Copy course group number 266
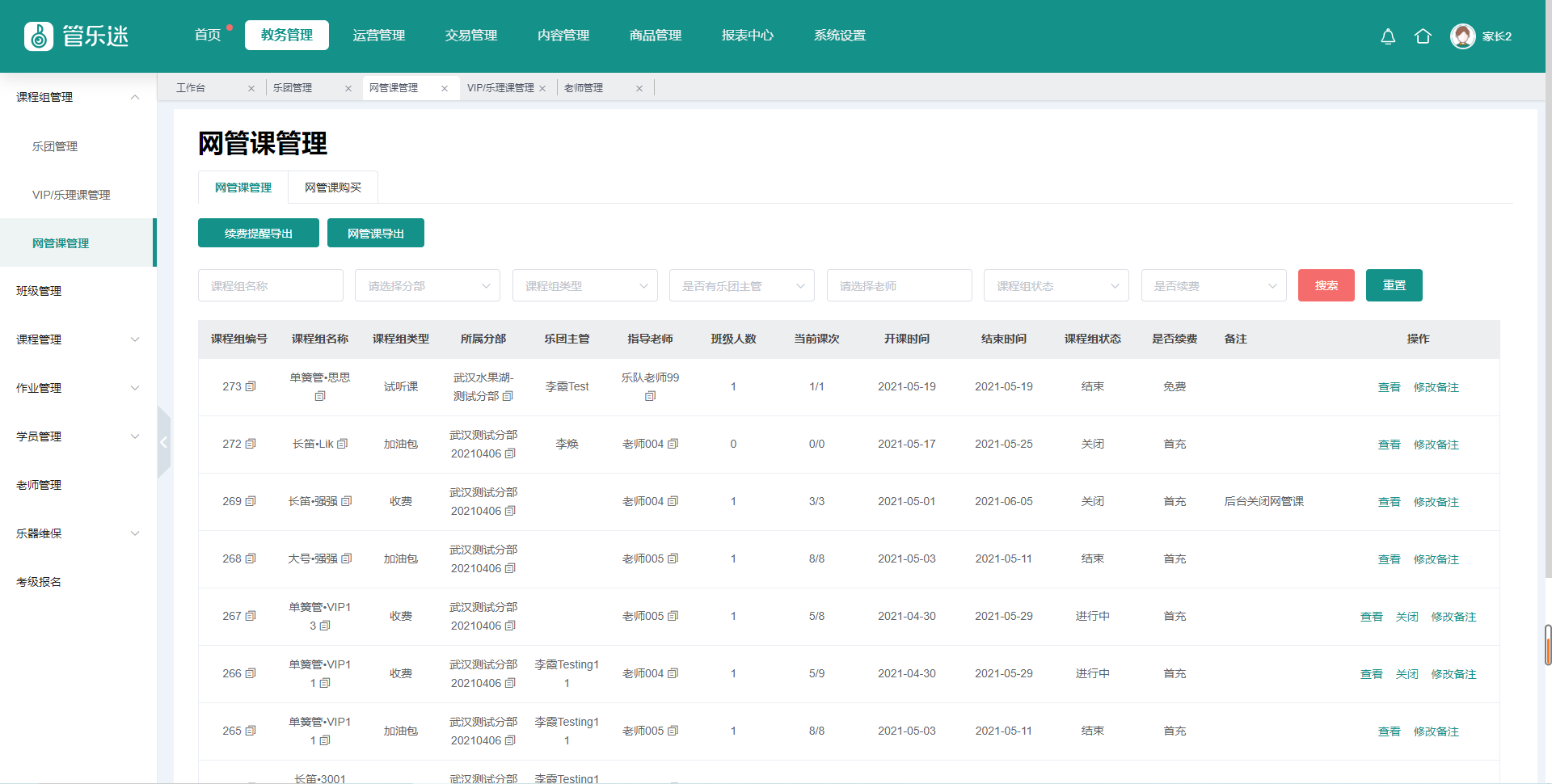This screenshot has height=784, width=1552. click(251, 673)
